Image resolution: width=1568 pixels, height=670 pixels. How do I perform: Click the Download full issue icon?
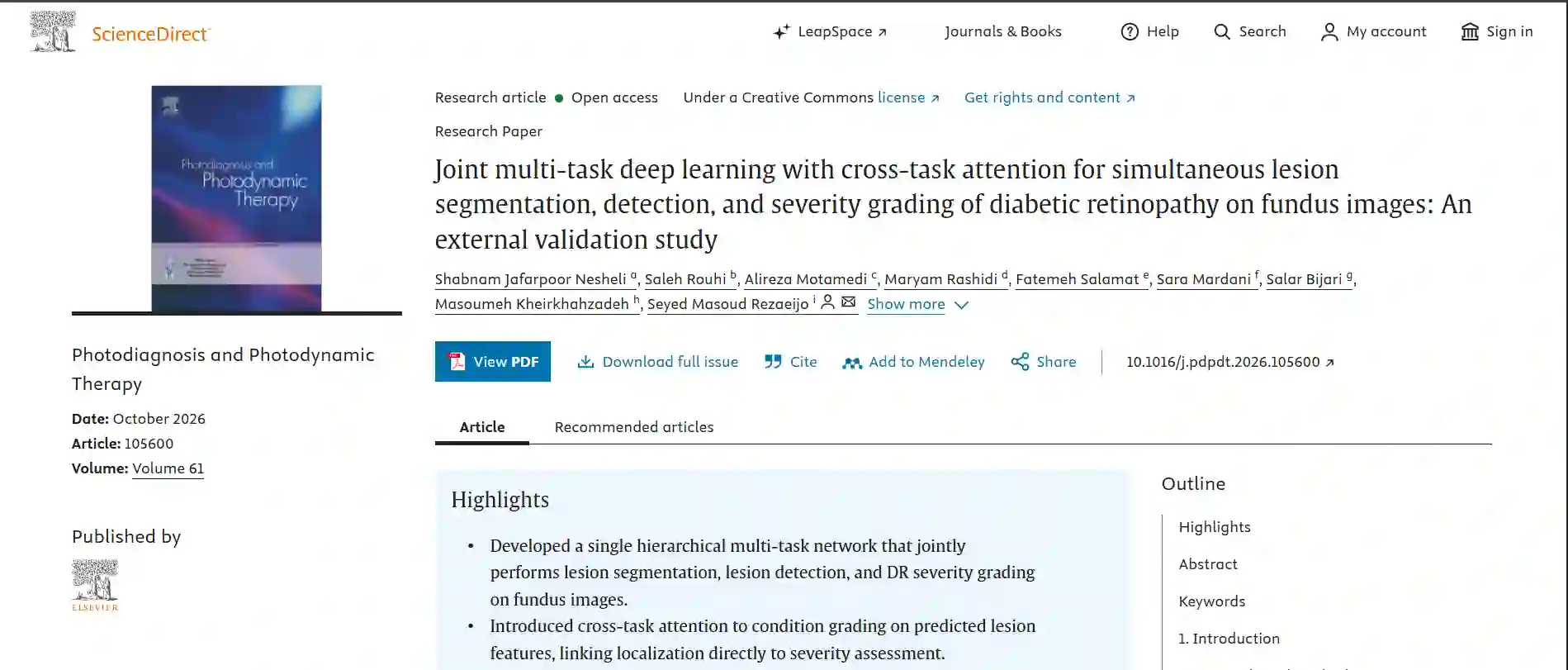click(x=585, y=362)
